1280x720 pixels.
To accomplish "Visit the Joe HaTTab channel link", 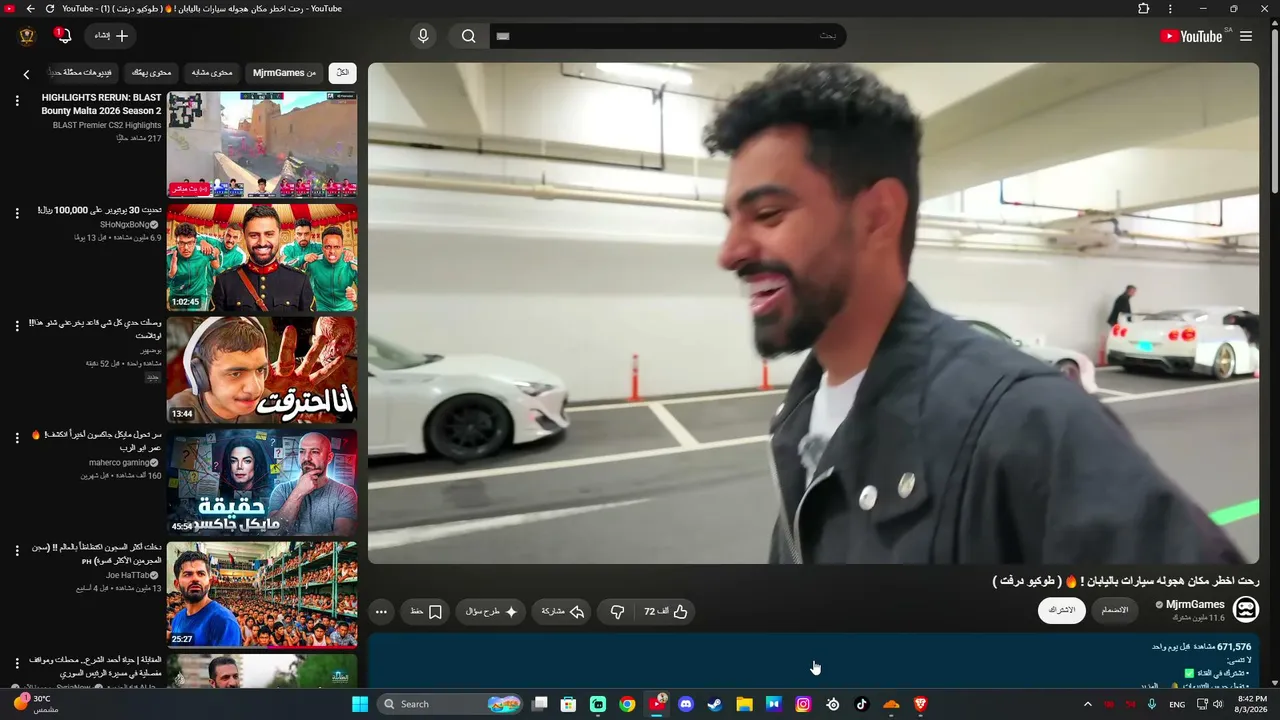I will point(127,575).
